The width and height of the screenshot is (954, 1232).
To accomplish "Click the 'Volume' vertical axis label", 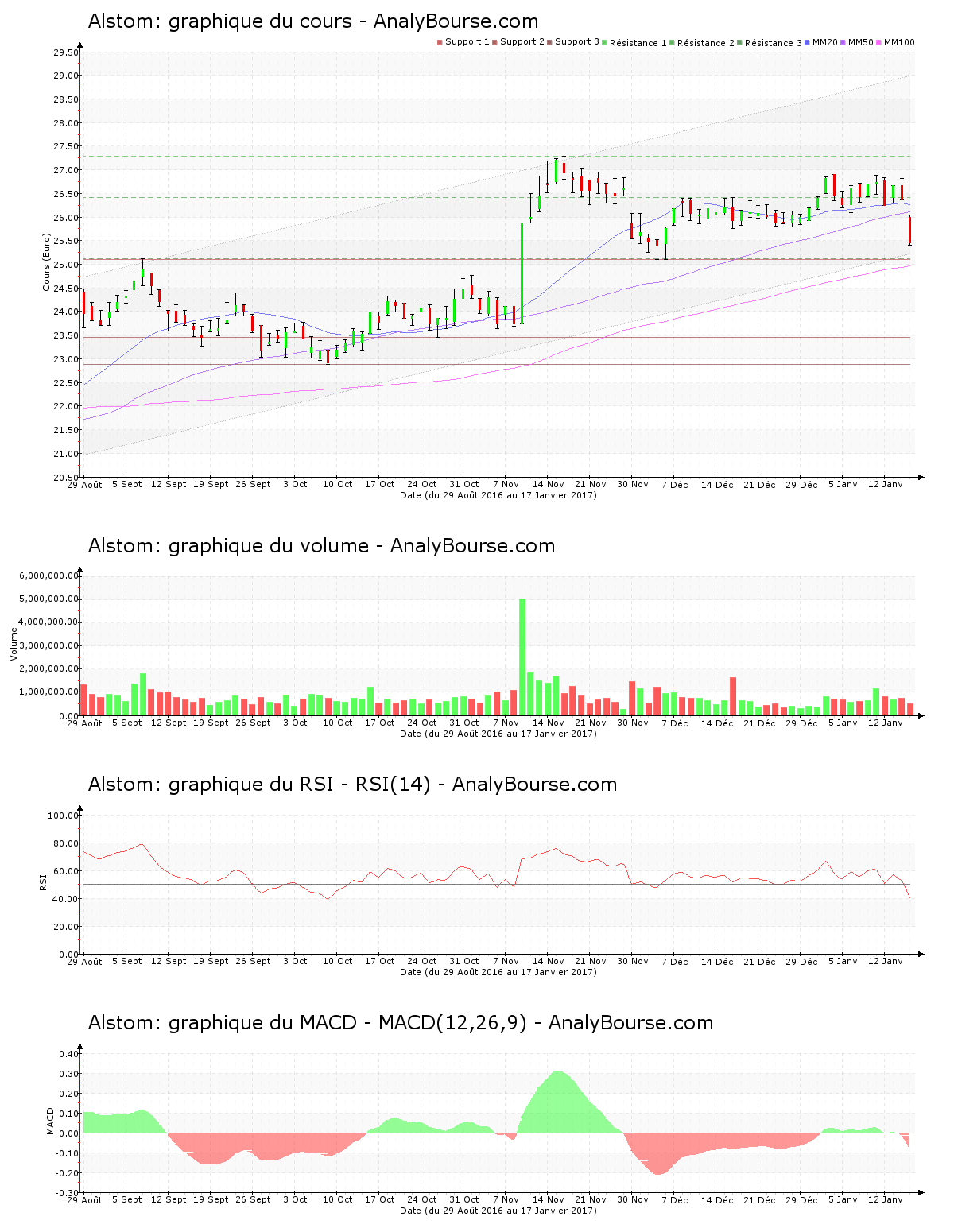I will 14,644.
